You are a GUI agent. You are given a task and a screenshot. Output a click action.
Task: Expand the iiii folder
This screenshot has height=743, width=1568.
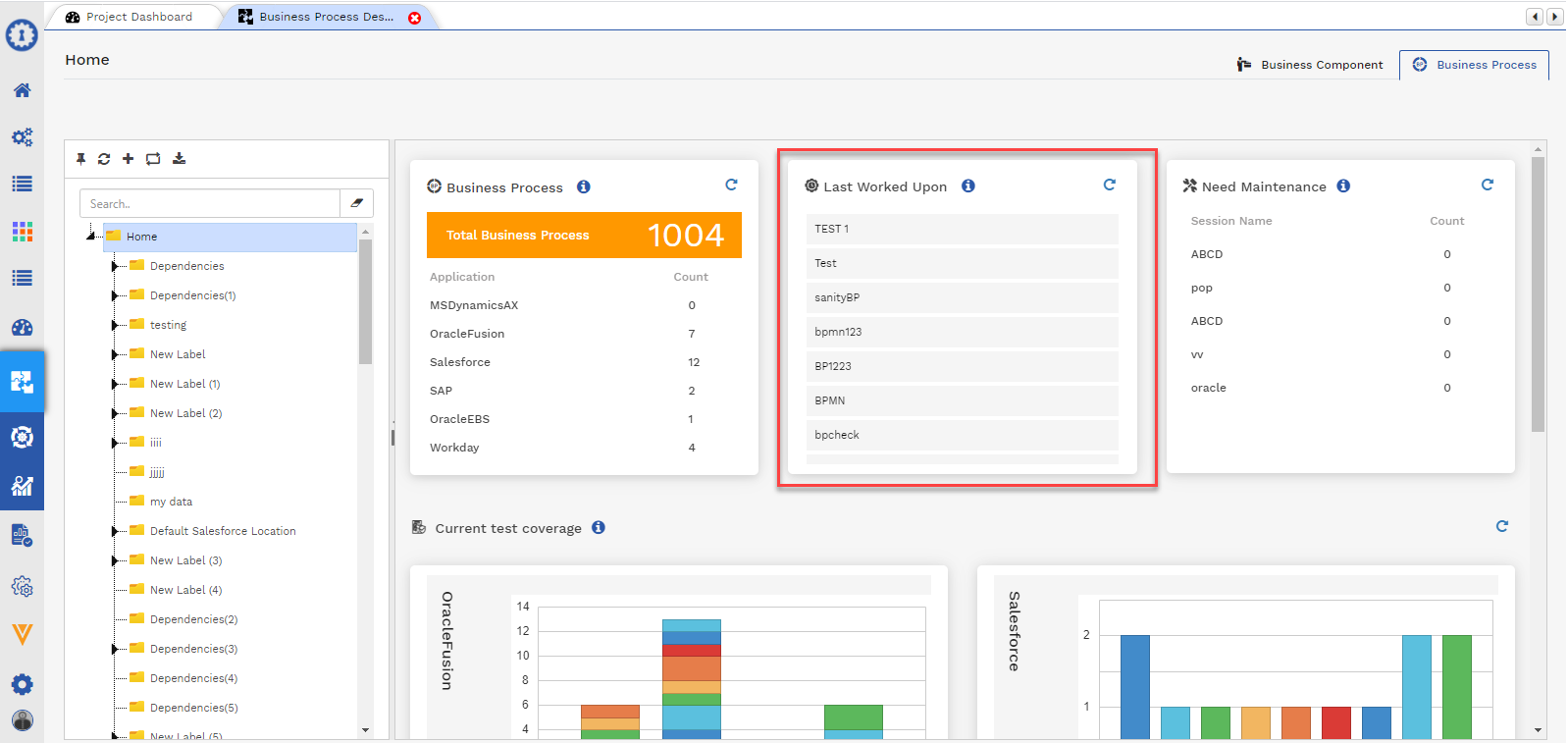tap(114, 443)
